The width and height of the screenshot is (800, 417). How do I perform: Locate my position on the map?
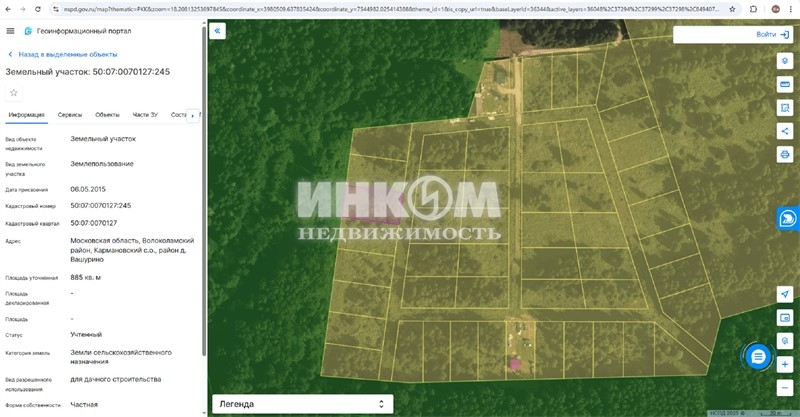[785, 294]
